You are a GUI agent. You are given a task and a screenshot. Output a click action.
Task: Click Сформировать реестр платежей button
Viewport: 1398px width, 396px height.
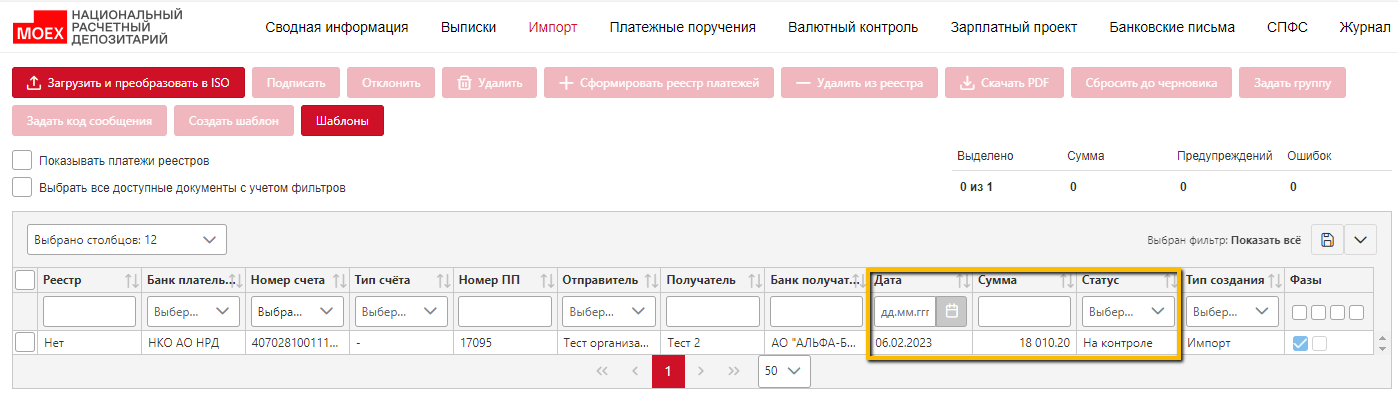[x=659, y=83]
